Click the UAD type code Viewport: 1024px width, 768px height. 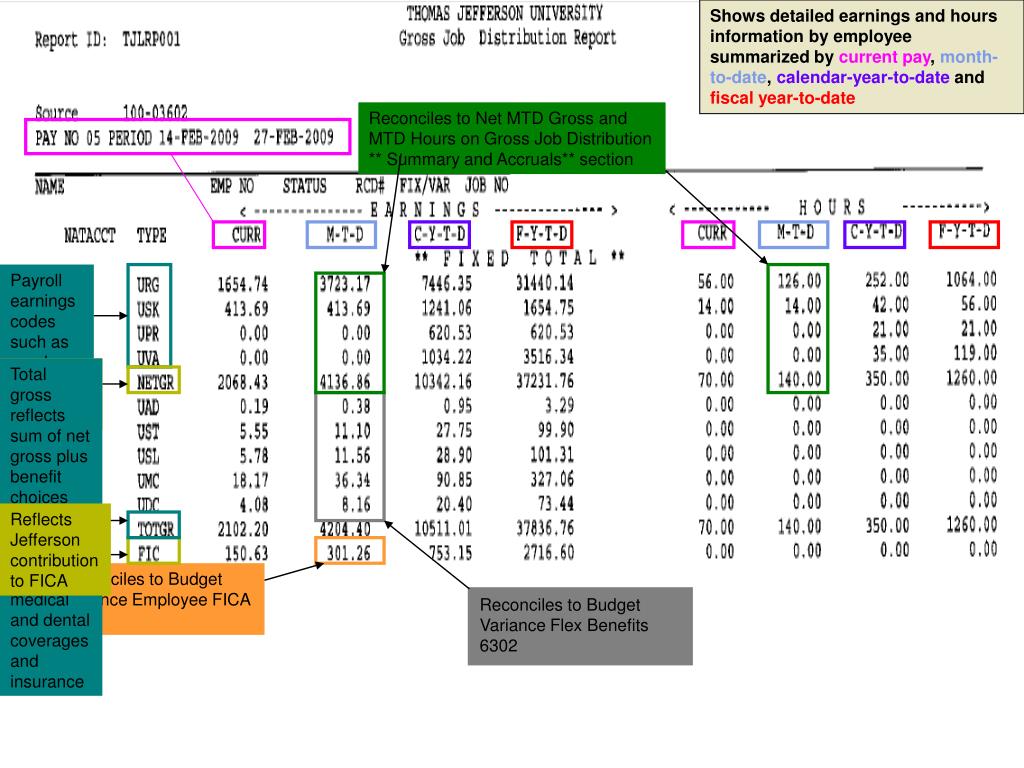(x=148, y=408)
